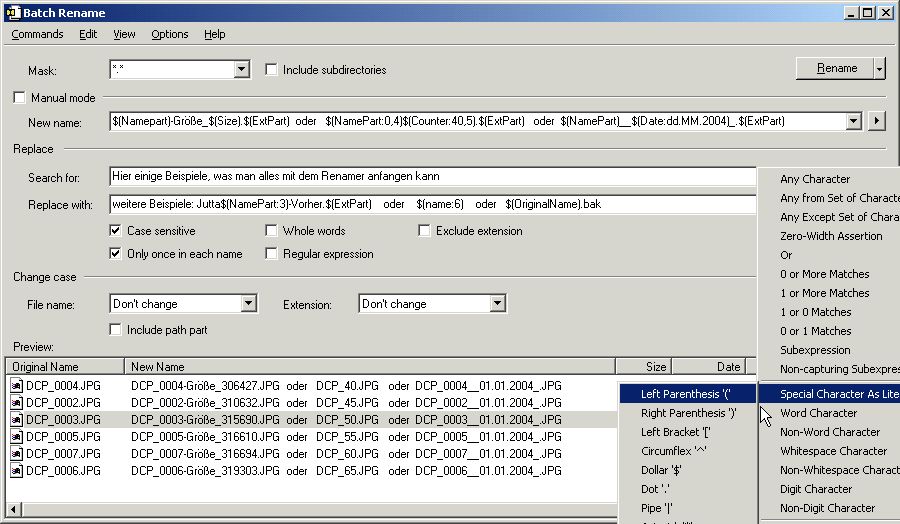The width and height of the screenshot is (900, 524).
Task: Select Left Bracket '[' menu item
Action: pos(688,432)
